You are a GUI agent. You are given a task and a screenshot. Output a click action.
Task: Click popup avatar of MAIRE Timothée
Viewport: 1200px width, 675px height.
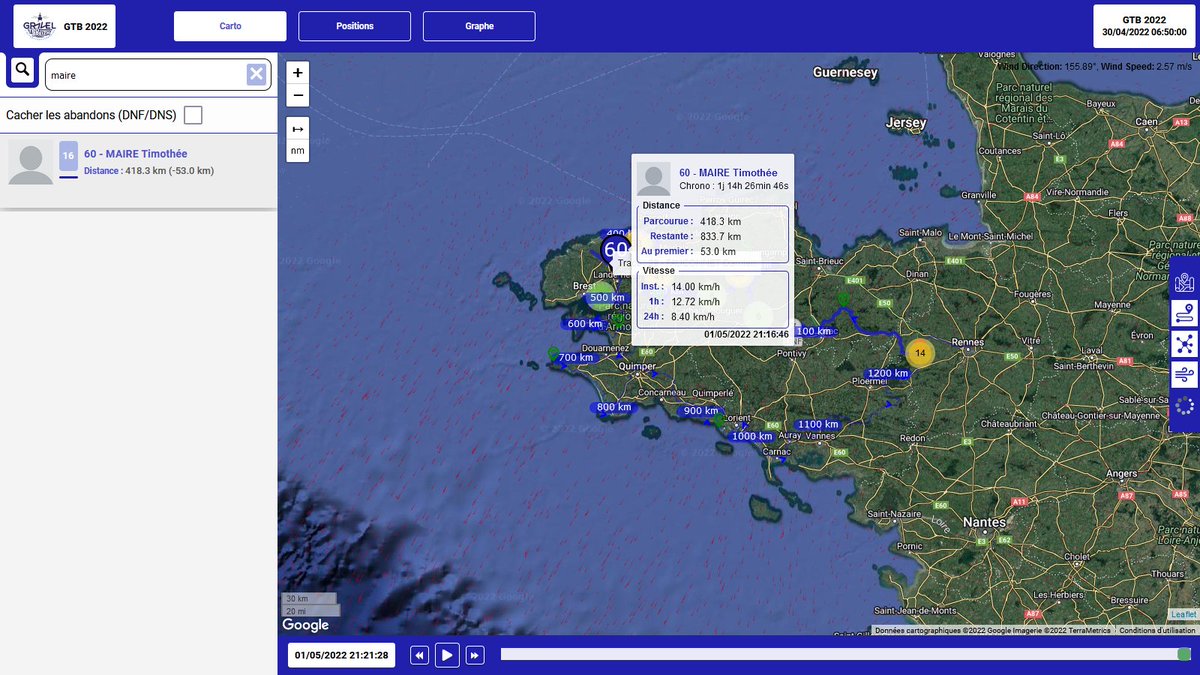(x=654, y=179)
